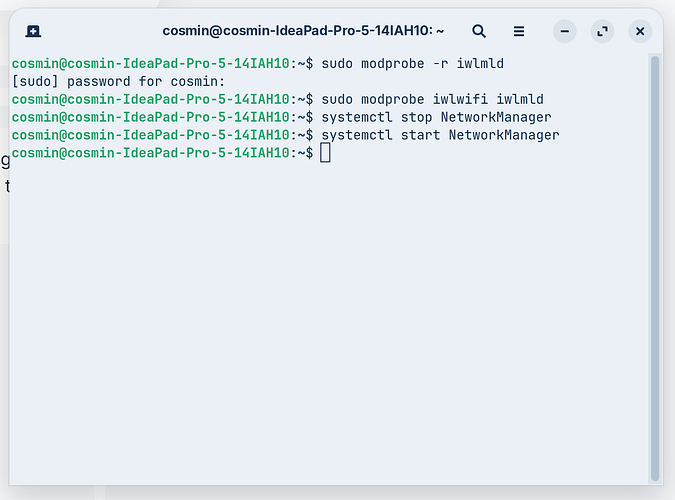
Task: Click the 'systemctl start NetworkManager' command
Action: pyautogui.click(x=440, y=135)
